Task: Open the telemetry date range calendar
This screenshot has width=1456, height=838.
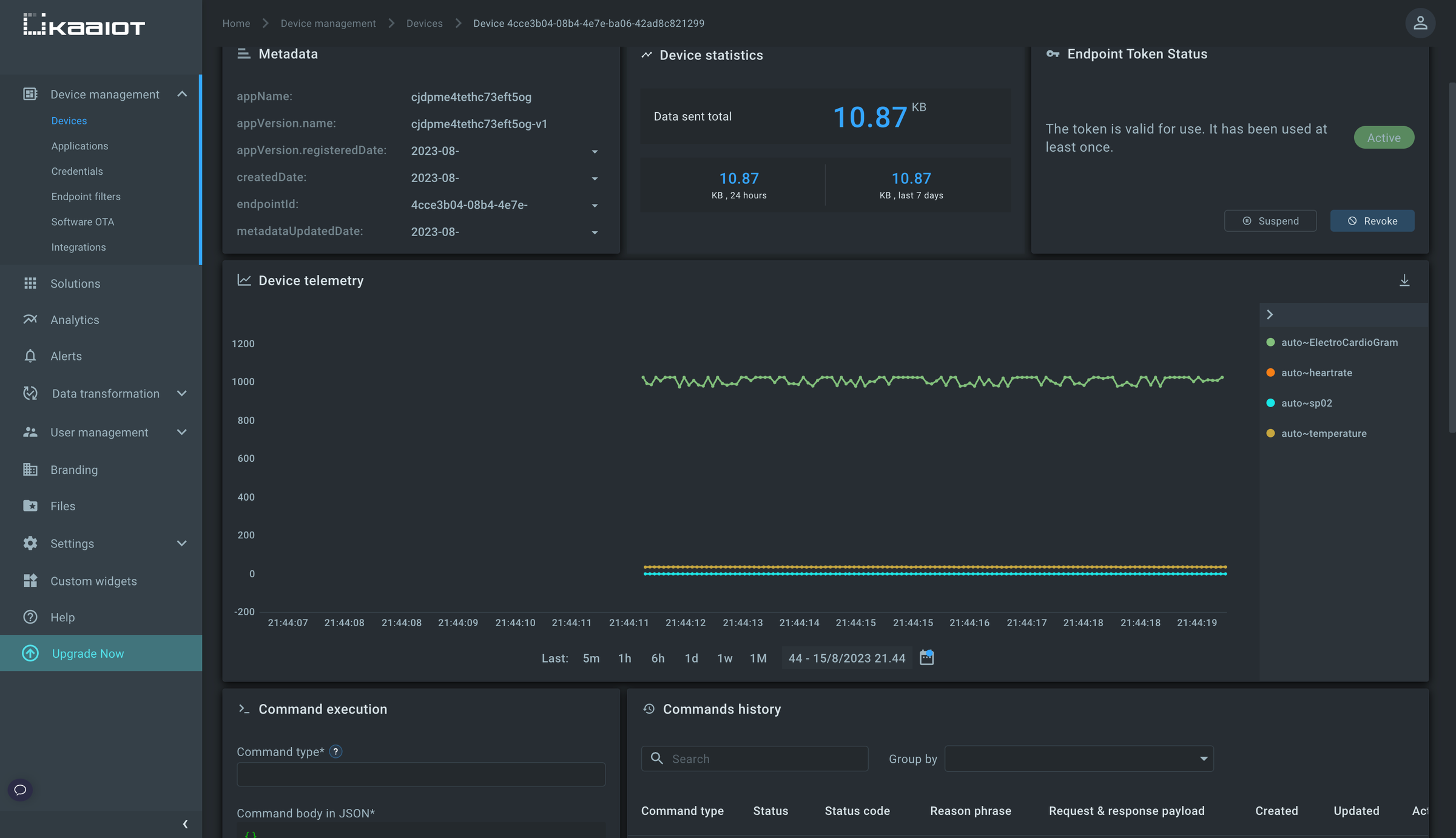Action: click(x=926, y=658)
